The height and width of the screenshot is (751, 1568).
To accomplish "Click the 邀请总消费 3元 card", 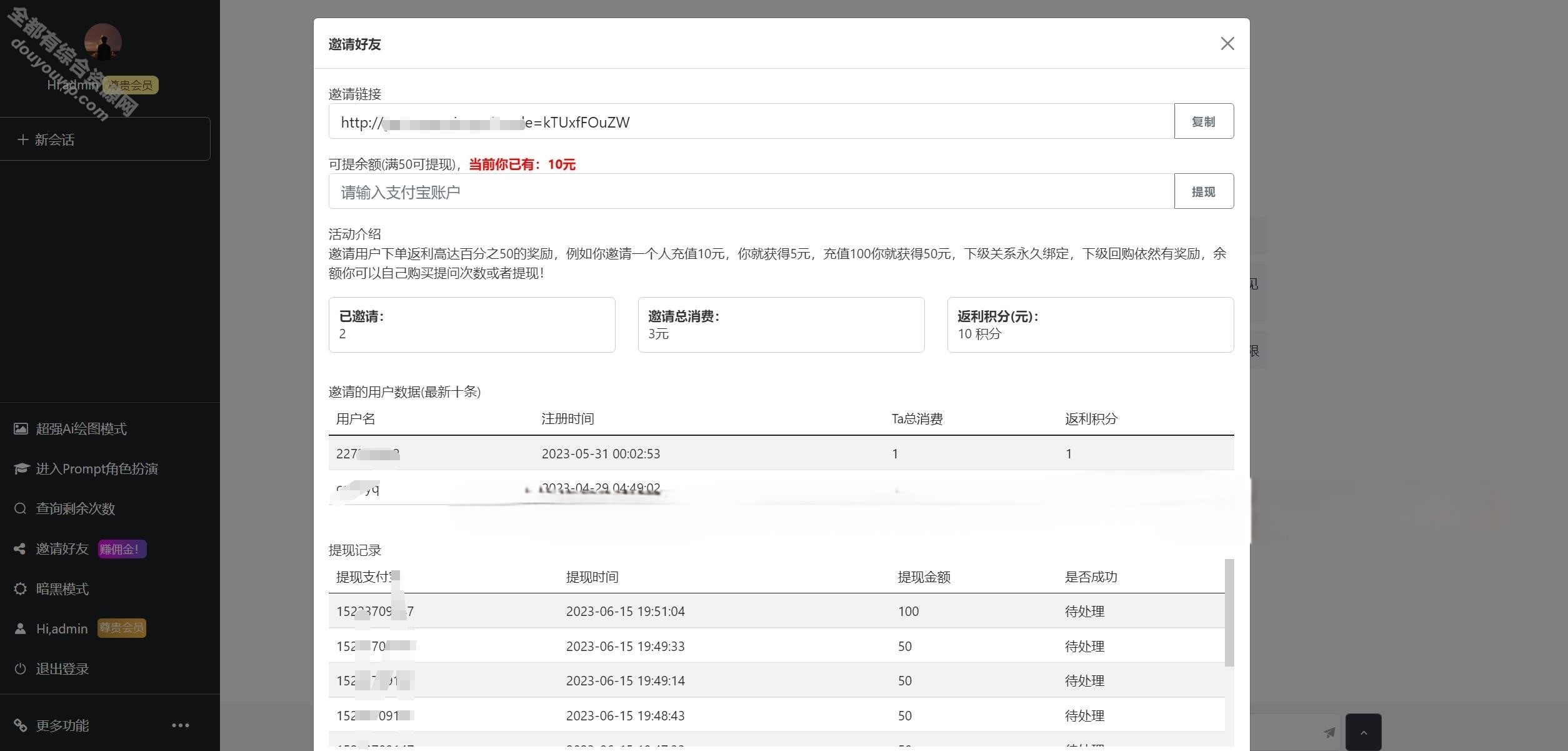I will tap(781, 325).
